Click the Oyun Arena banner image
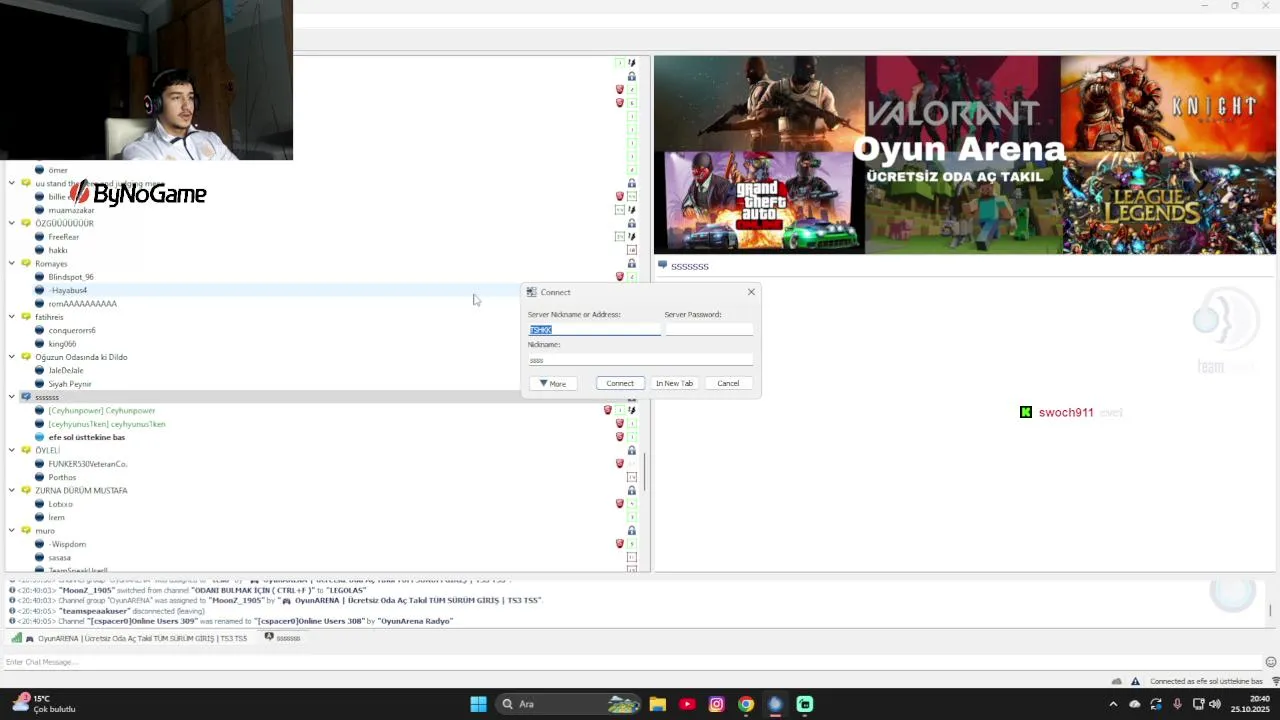 (965, 155)
